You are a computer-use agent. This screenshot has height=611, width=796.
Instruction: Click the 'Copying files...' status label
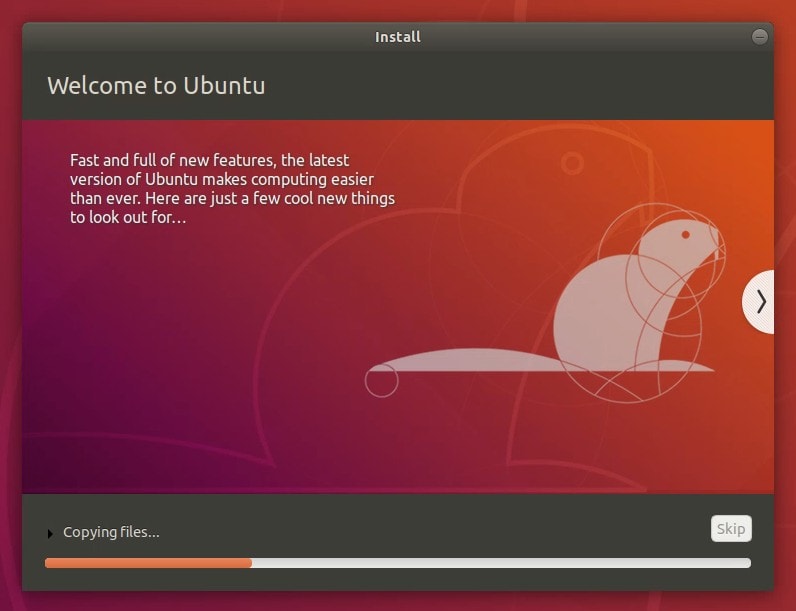coord(111,532)
